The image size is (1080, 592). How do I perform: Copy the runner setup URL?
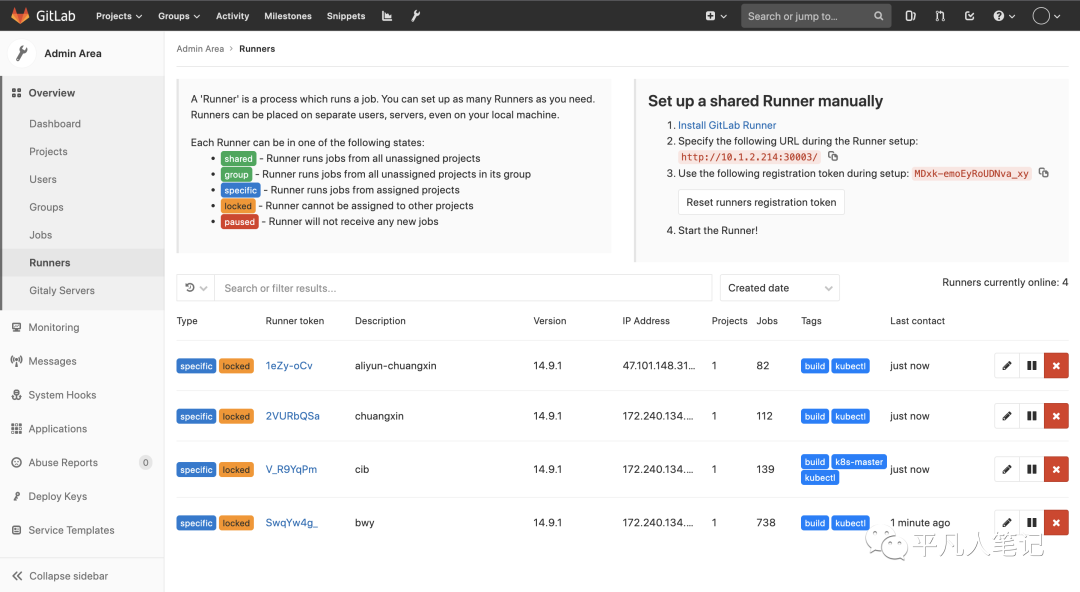[x=833, y=156]
